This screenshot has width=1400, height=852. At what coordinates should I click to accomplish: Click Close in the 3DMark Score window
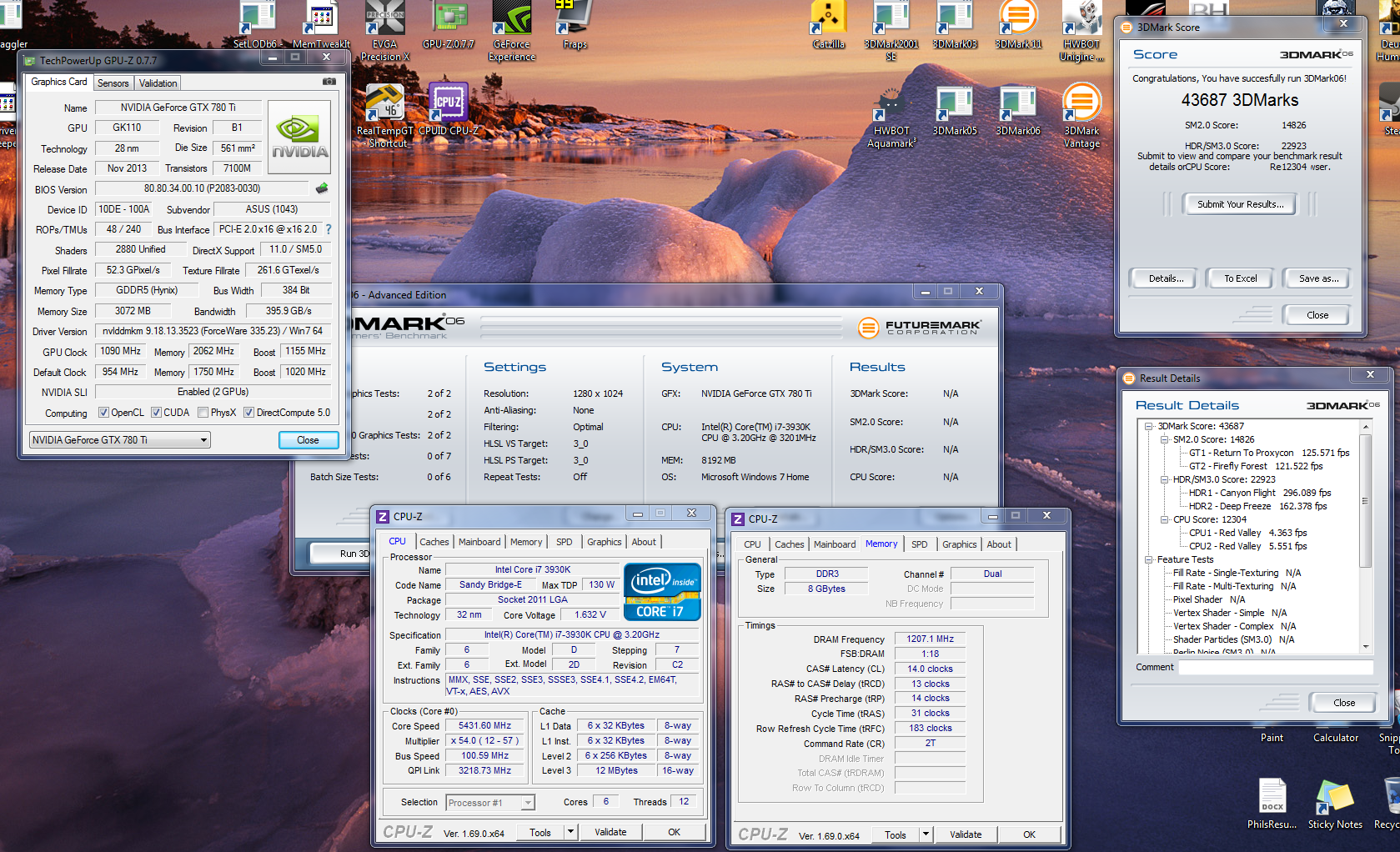tap(1317, 315)
